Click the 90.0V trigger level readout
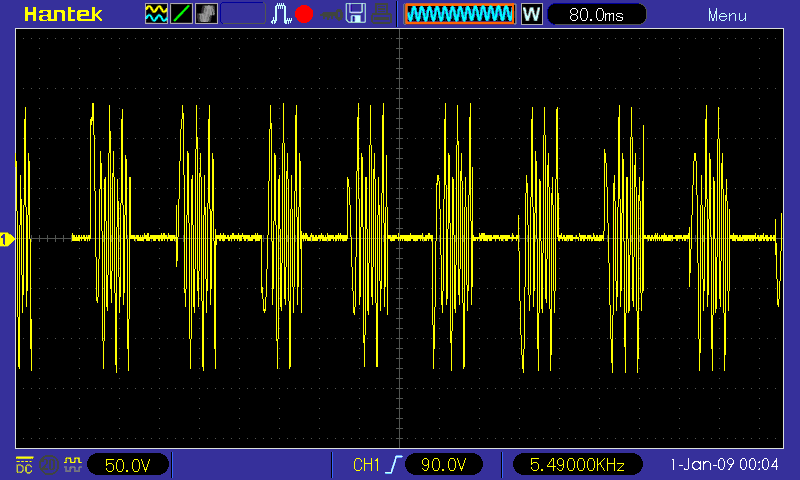 (x=443, y=465)
